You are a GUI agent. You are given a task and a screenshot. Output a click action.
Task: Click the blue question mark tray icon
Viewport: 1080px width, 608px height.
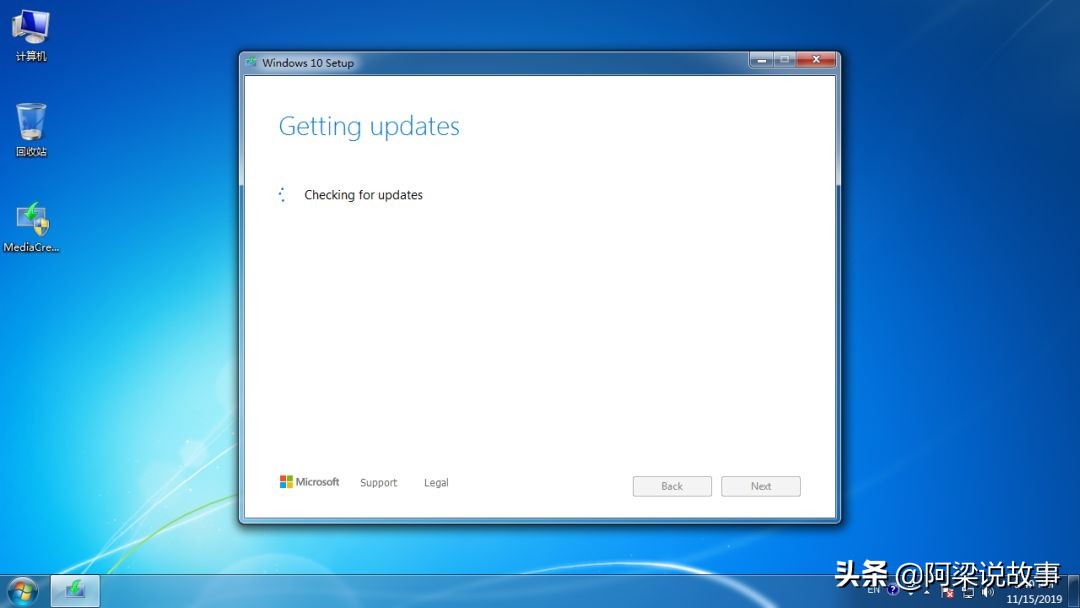[x=893, y=590]
